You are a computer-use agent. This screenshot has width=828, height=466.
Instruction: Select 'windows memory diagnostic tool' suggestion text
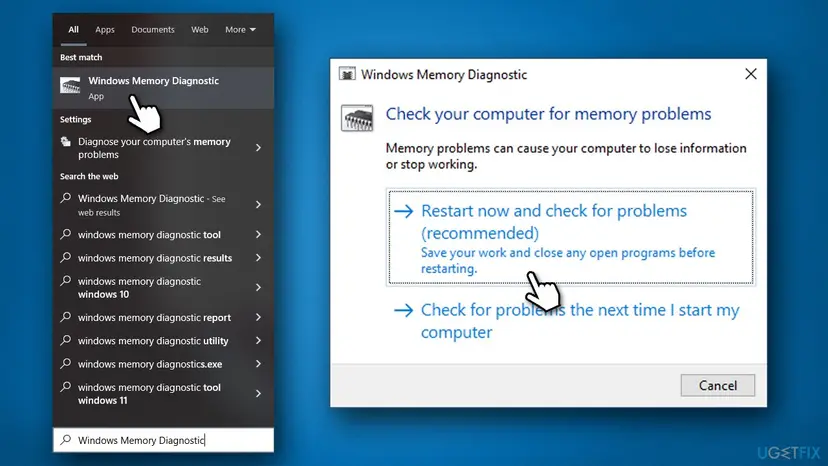pos(149,235)
